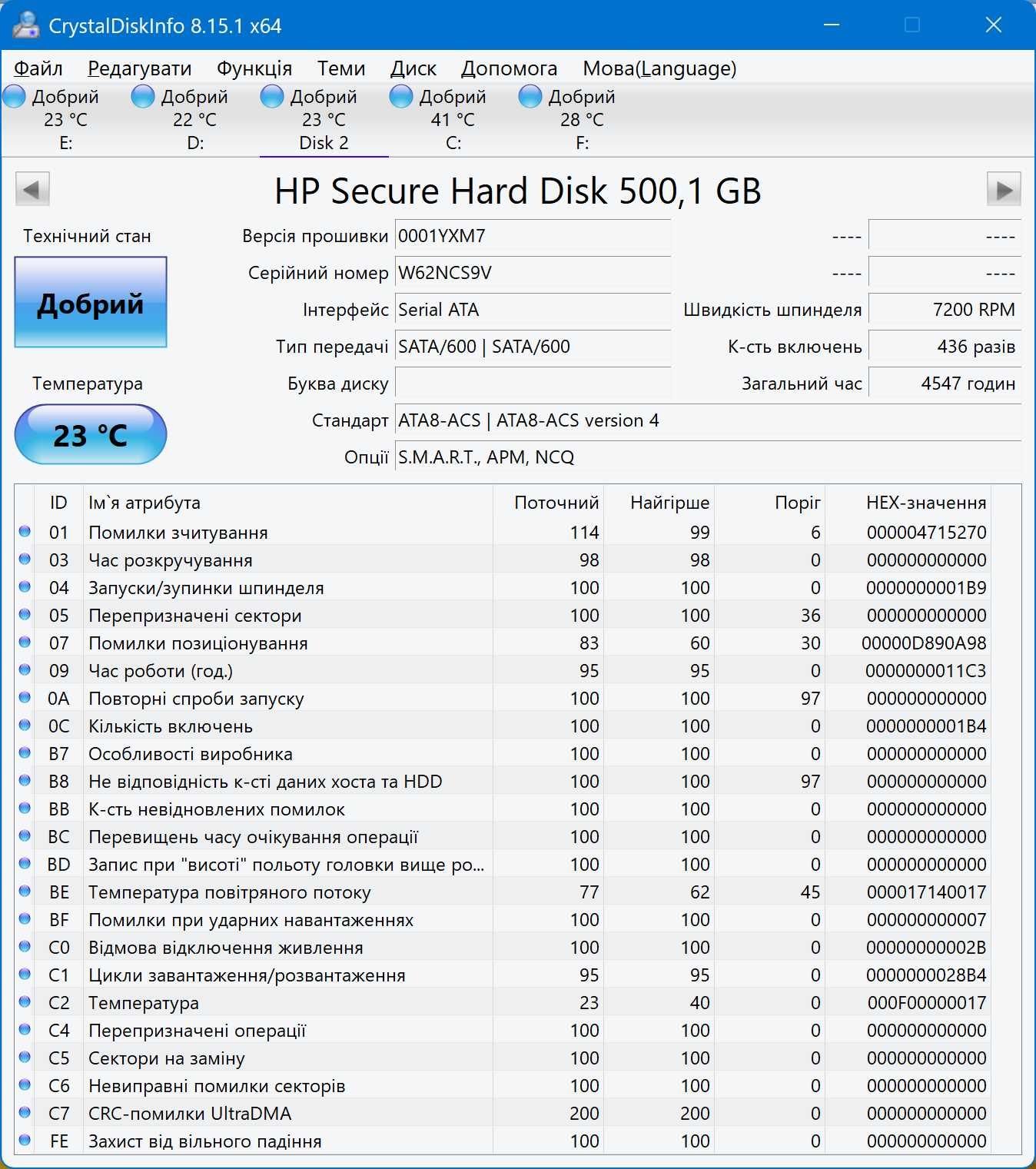The image size is (1036, 1169).
Task: Click status dot of attribute 03 spin-up time
Action: pos(25,559)
